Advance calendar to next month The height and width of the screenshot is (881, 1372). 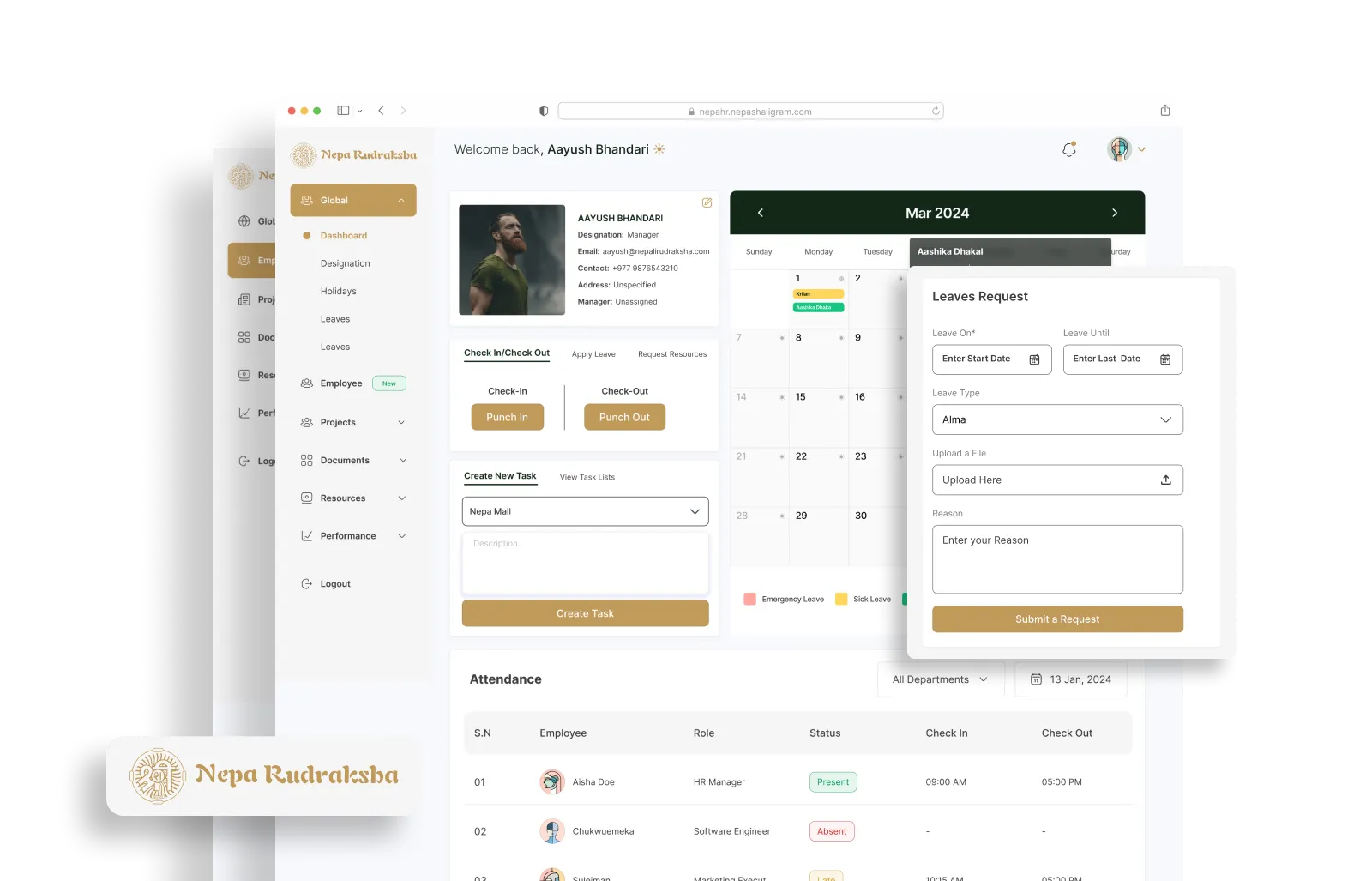(1114, 213)
